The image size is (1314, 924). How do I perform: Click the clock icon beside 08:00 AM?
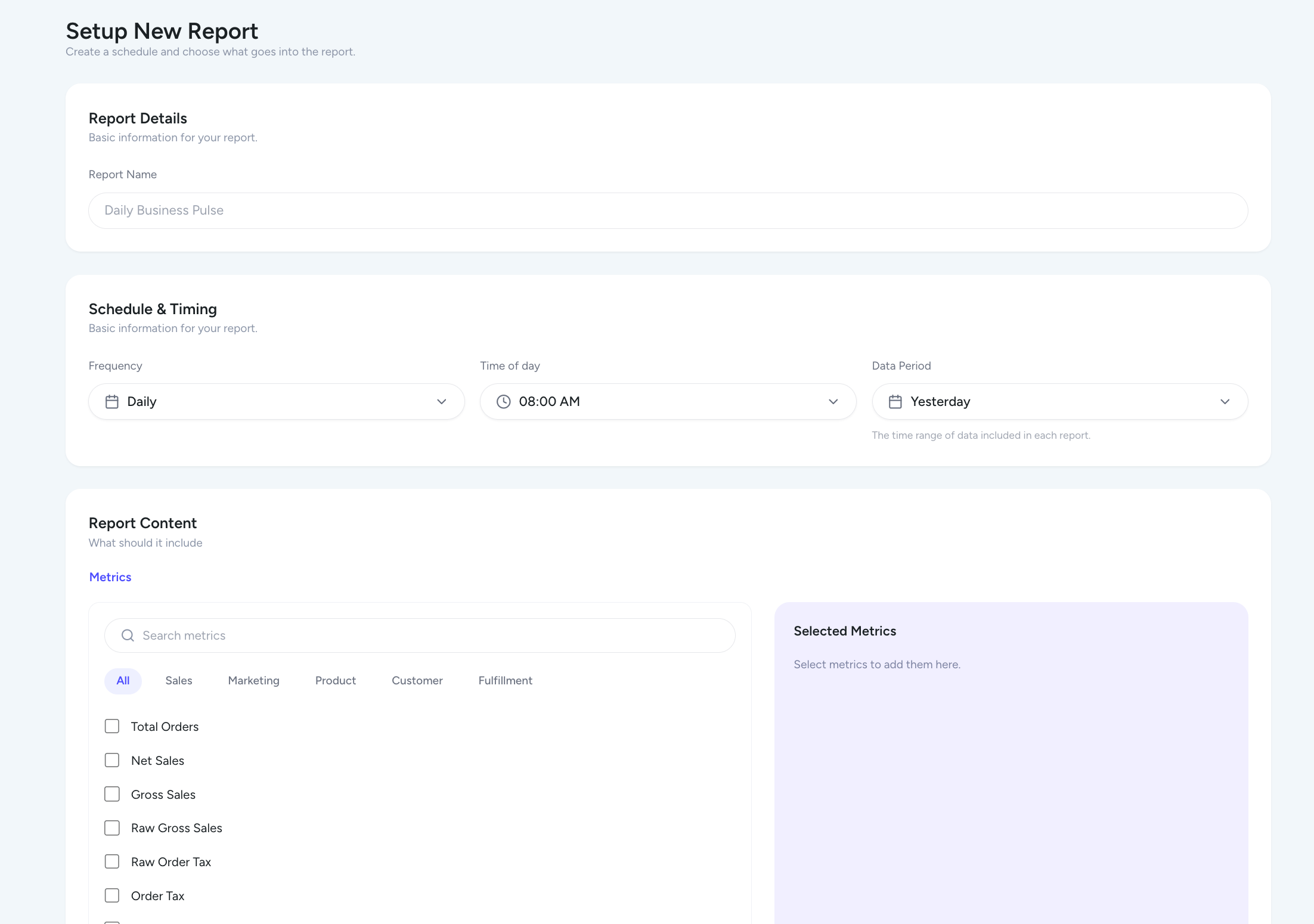504,402
